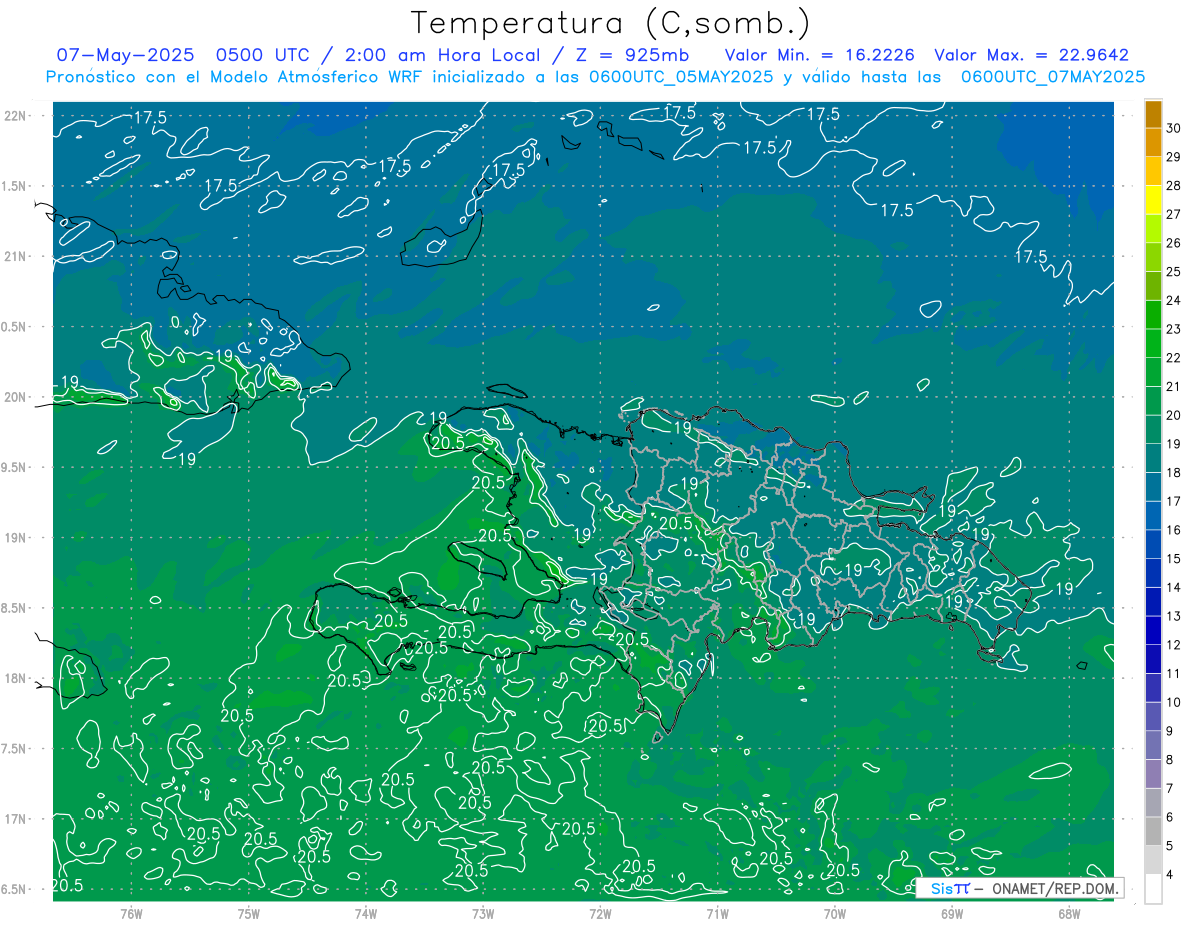Click the number 30 on the color scale

(x=1175, y=128)
